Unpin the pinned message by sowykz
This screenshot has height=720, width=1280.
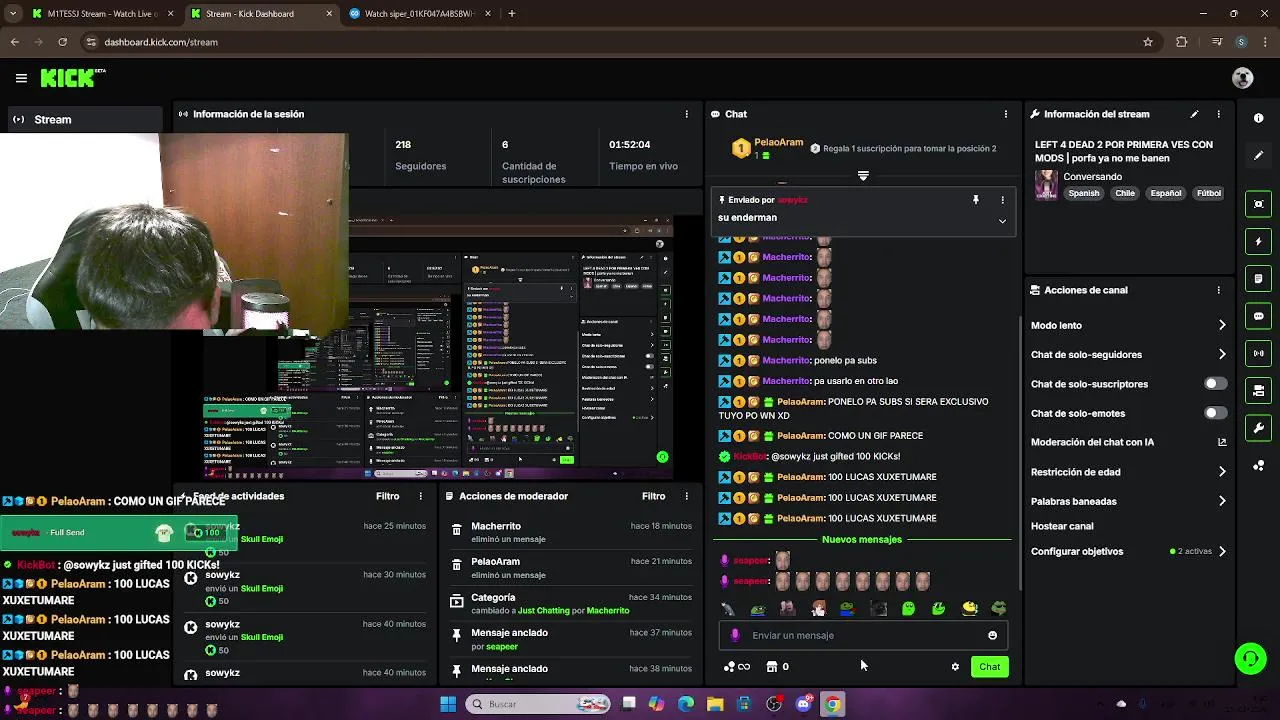click(x=976, y=200)
